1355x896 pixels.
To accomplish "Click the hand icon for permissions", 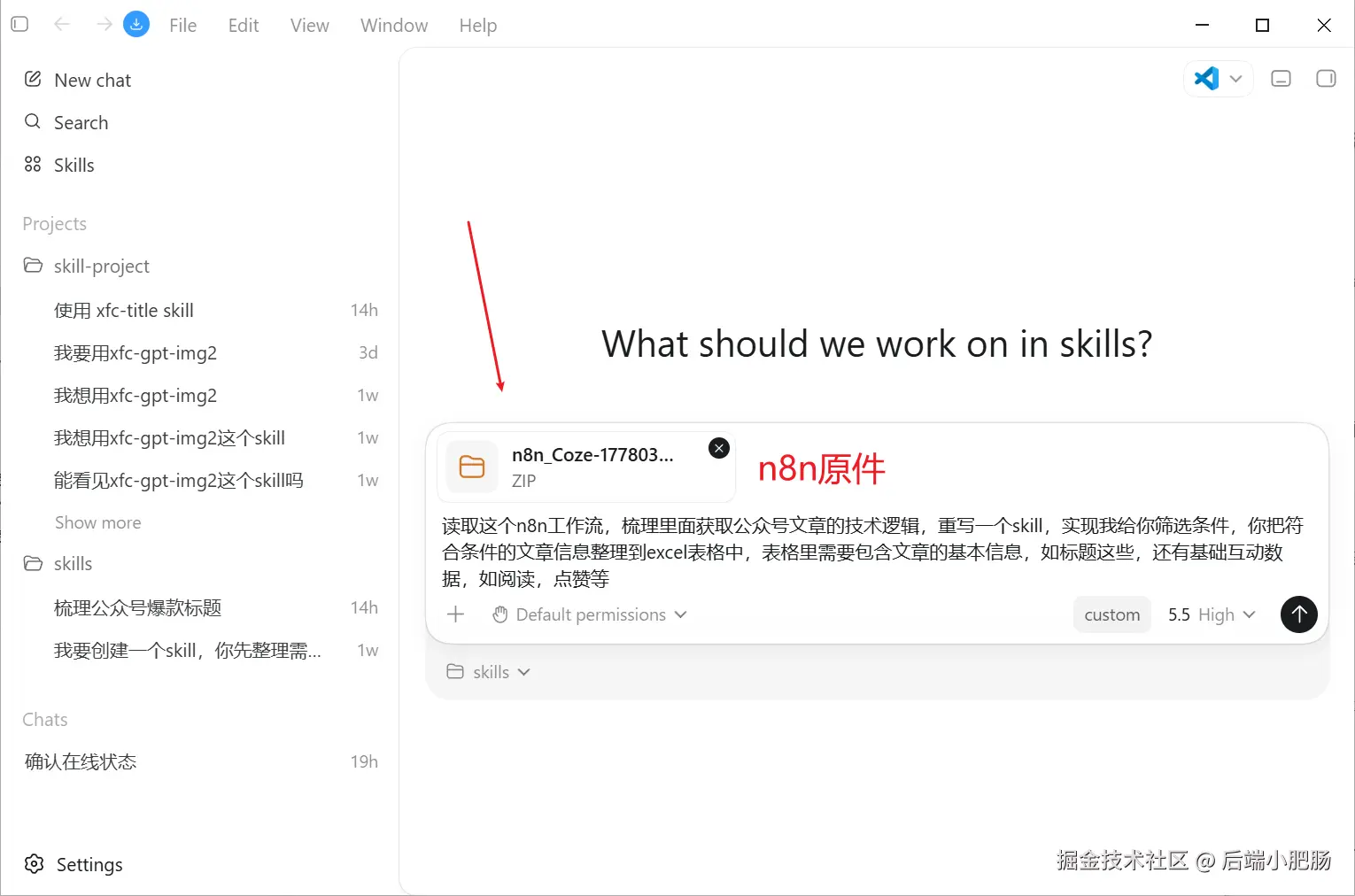I will tap(500, 614).
